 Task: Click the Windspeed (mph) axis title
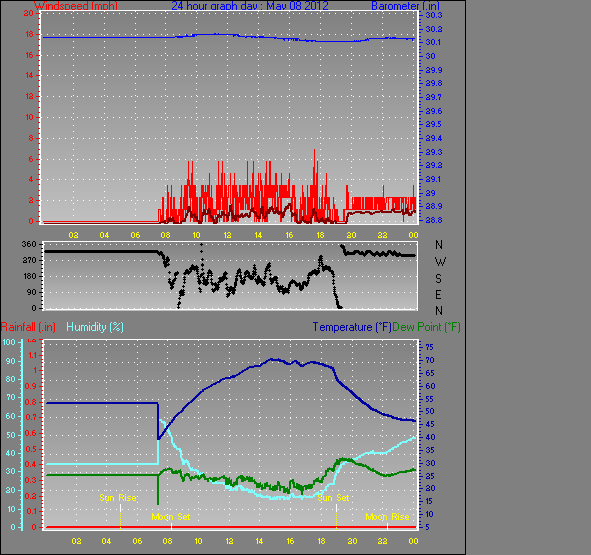76,6
